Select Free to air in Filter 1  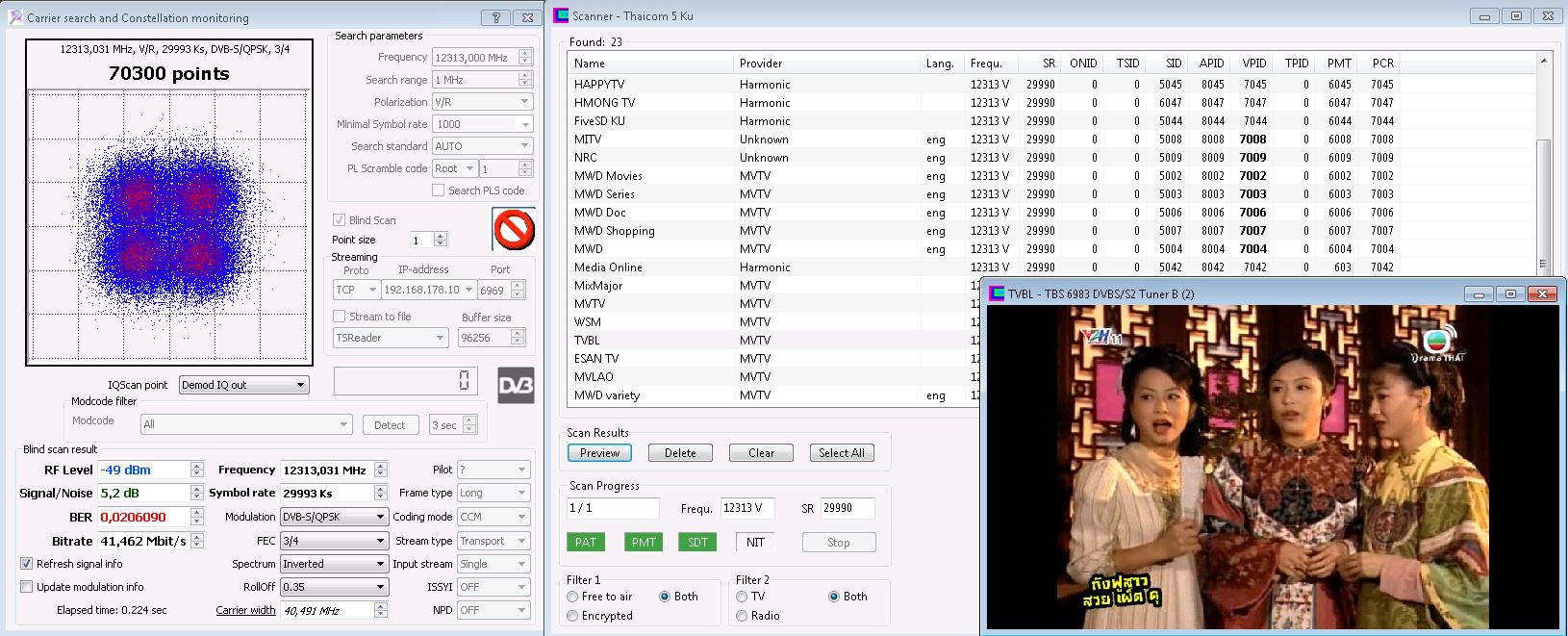point(572,597)
